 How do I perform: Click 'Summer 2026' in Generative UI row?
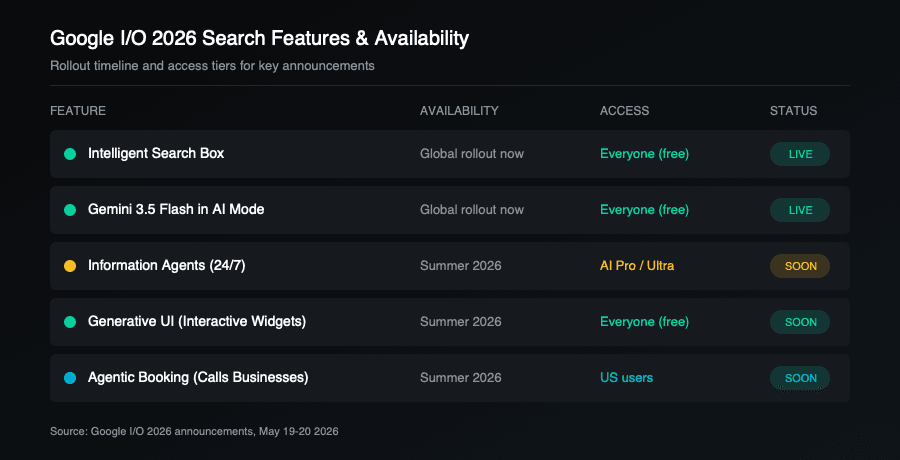coord(461,322)
